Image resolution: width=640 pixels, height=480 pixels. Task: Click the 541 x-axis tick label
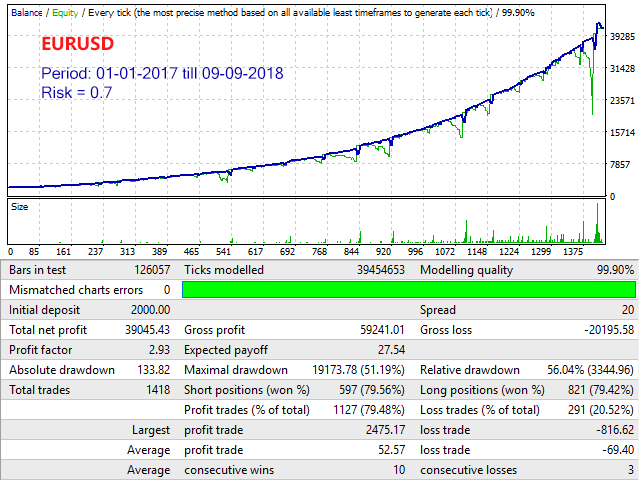pyautogui.click(x=223, y=252)
